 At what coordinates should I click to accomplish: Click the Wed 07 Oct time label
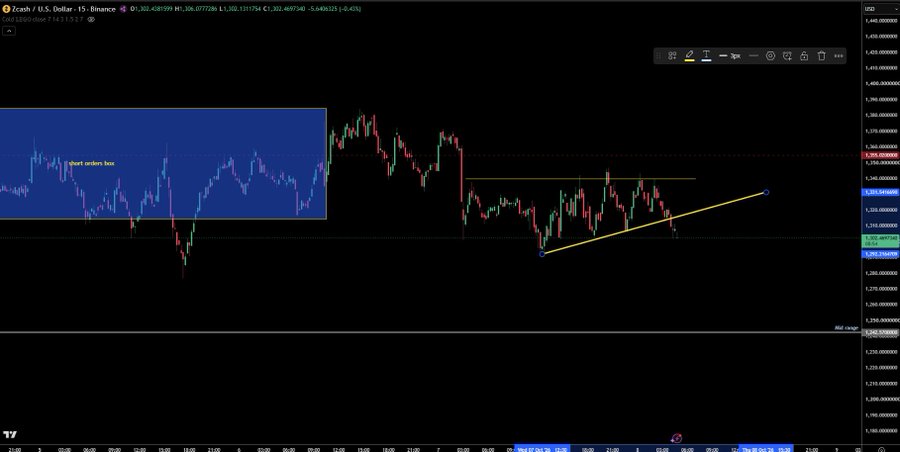[x=542, y=449]
